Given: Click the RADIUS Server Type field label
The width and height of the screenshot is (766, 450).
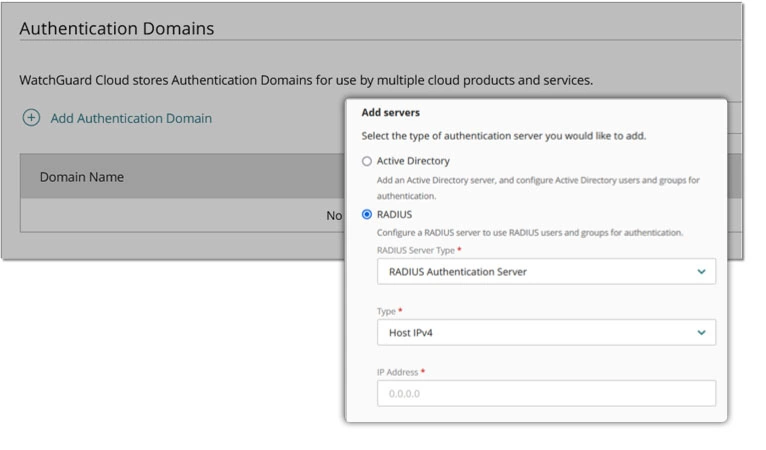Looking at the screenshot, I should (x=416, y=250).
